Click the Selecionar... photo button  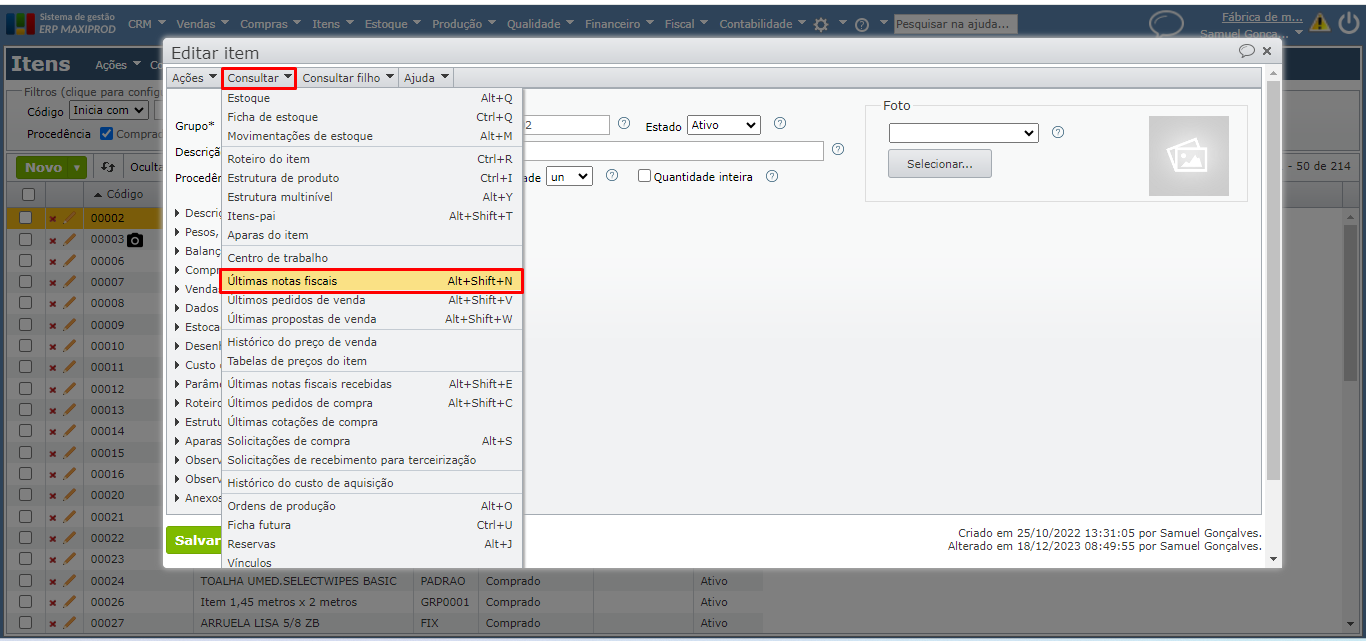(x=940, y=164)
